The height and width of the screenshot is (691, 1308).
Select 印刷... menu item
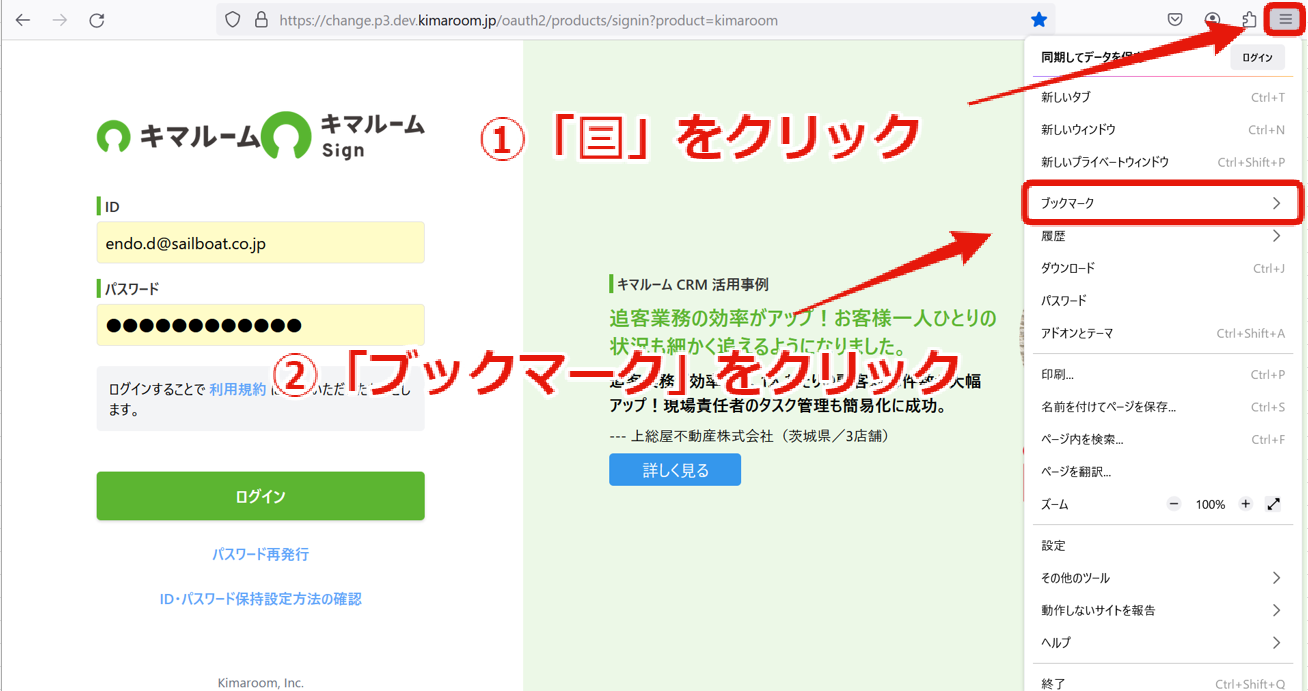coord(1162,375)
